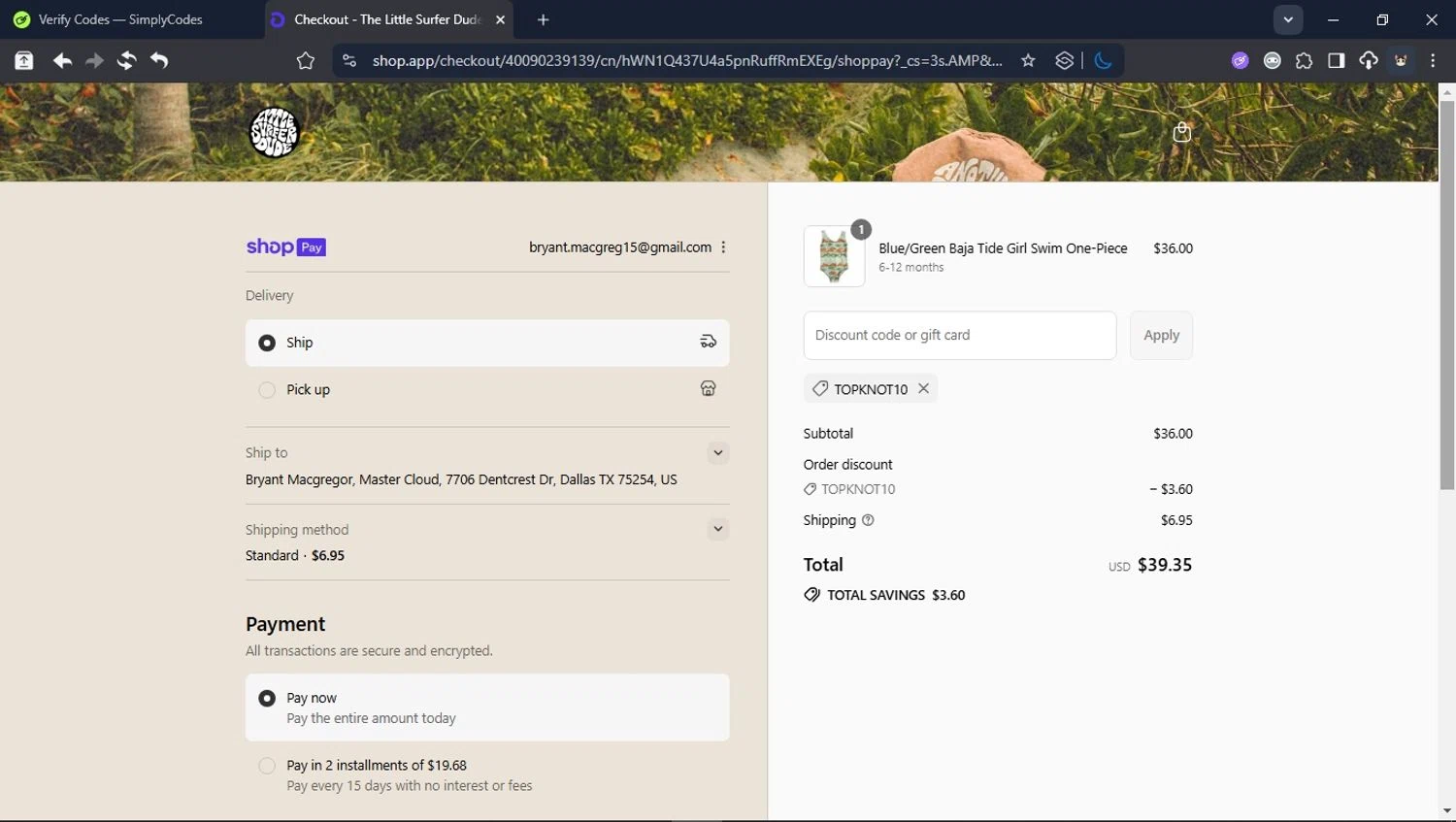Click the Apply discount button

(x=1161, y=335)
